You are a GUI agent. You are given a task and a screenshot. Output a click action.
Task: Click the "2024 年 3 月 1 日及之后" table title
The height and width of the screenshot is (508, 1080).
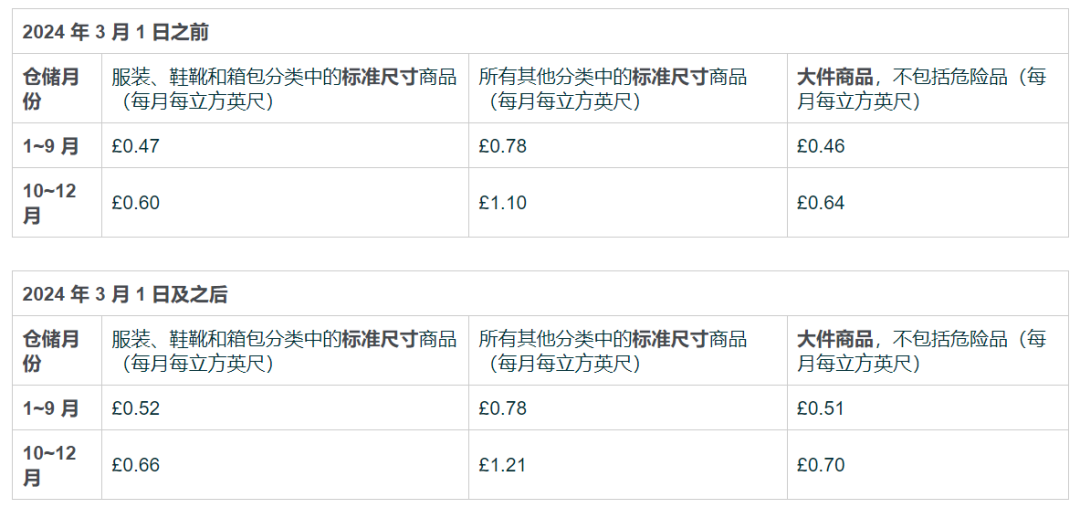[x=125, y=294]
